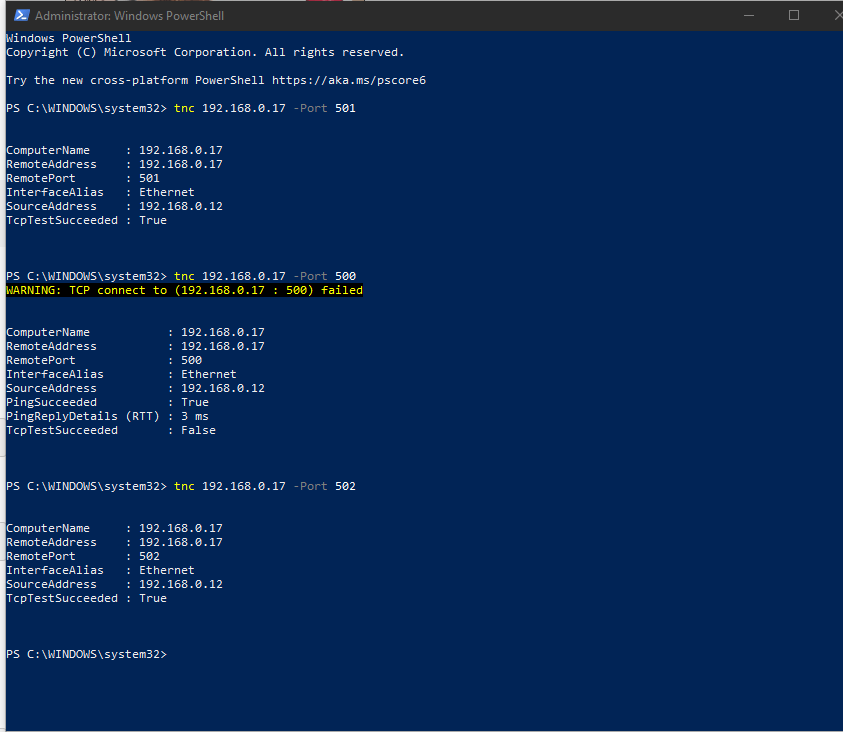This screenshot has width=843, height=732.
Task: Click the InterfaceAlias Ethernet in port 500 result
Action: (121, 374)
